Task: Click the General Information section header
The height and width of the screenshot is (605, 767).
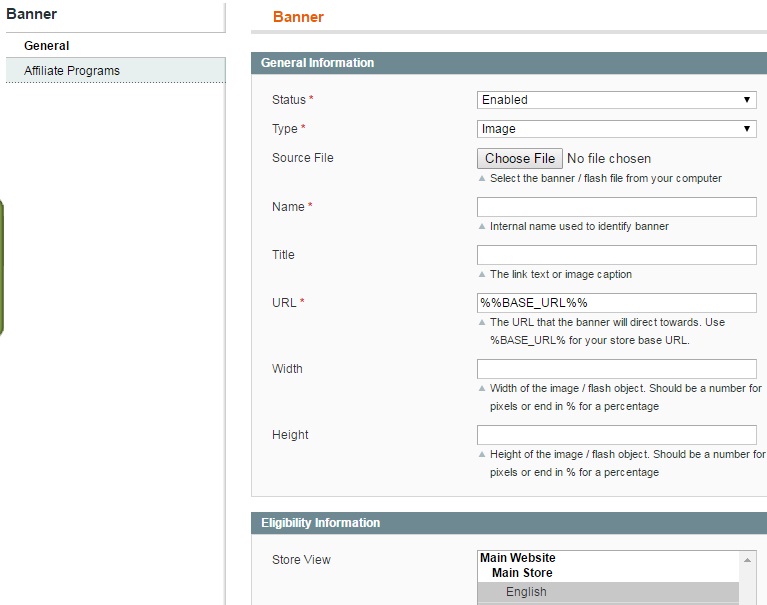Action: tap(317, 63)
